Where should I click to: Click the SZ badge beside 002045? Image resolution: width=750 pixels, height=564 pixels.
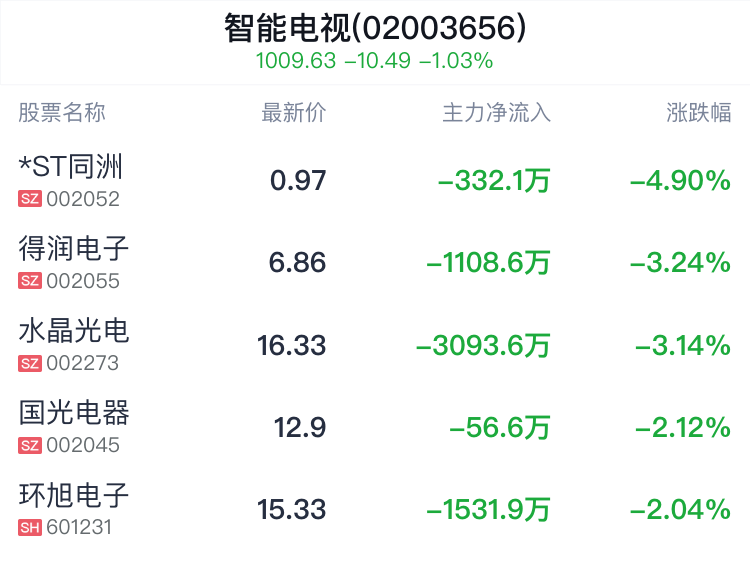pos(30,445)
